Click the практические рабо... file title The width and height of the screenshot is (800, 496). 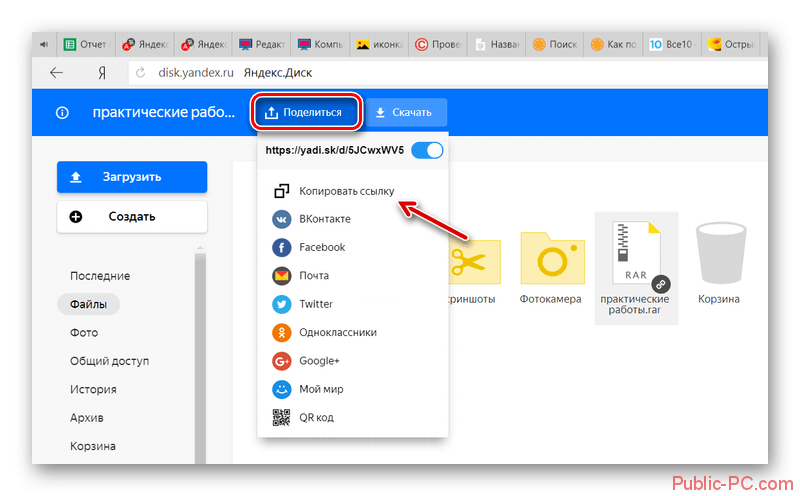pyautogui.click(x=164, y=112)
